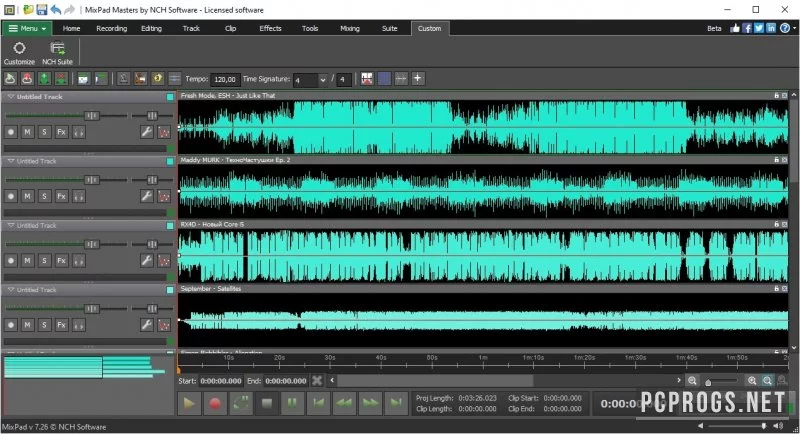800x434 pixels.
Task: Open the help question mark icon
Action: tap(785, 28)
